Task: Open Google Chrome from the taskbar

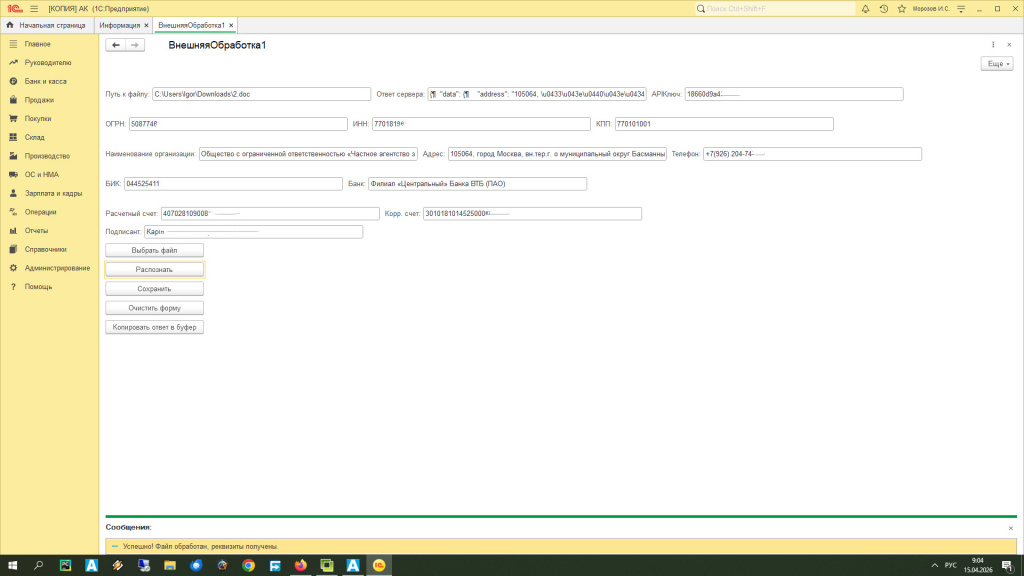Action: [x=249, y=566]
